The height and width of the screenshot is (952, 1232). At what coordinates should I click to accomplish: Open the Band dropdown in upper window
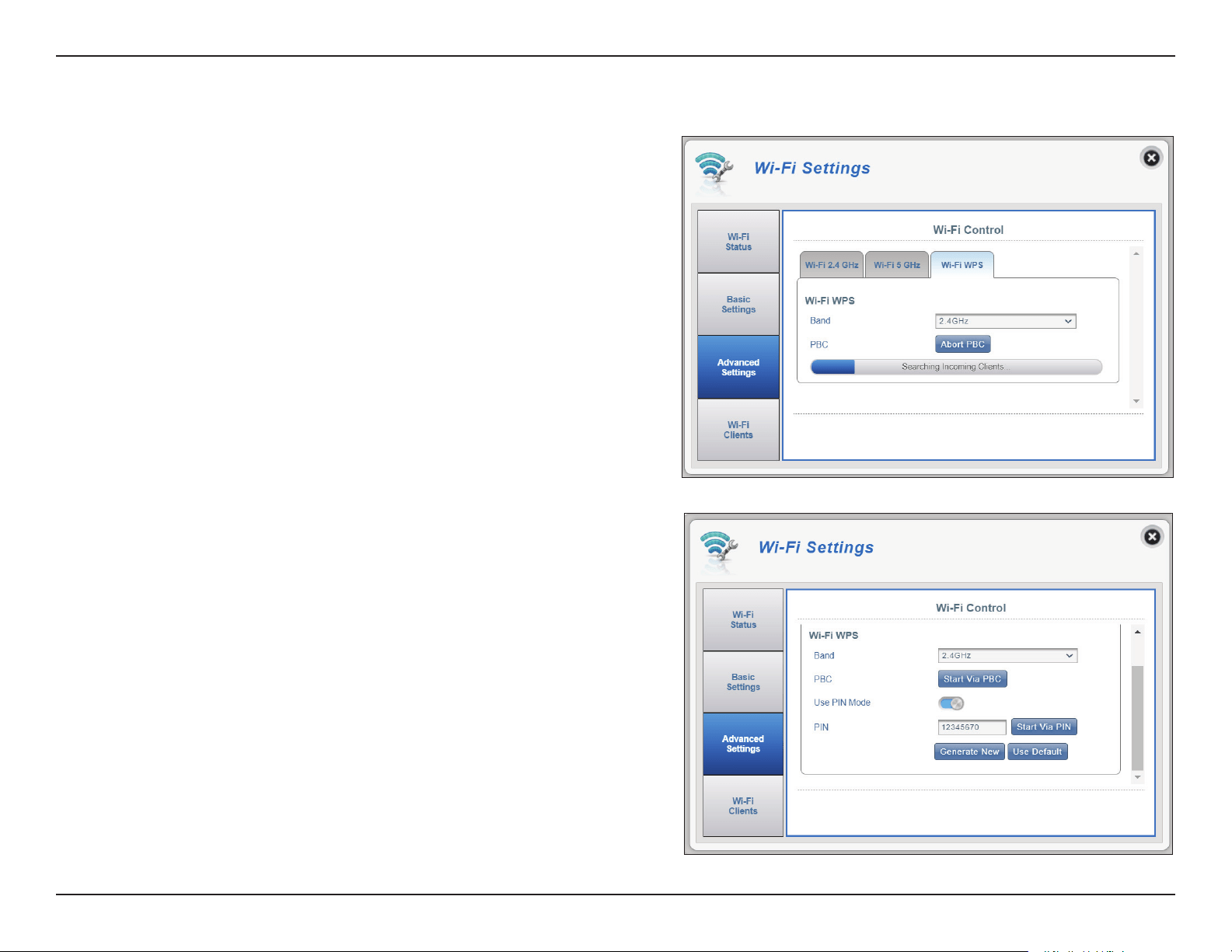pyautogui.click(x=1006, y=321)
